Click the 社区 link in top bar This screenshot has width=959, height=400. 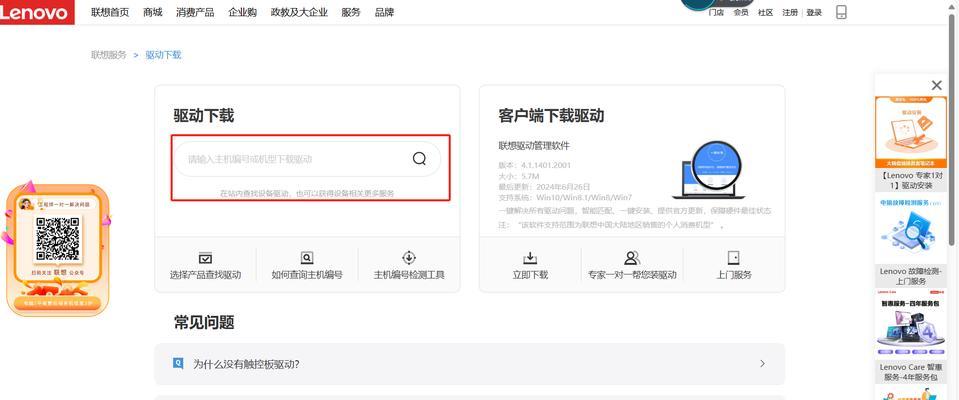[x=765, y=12]
